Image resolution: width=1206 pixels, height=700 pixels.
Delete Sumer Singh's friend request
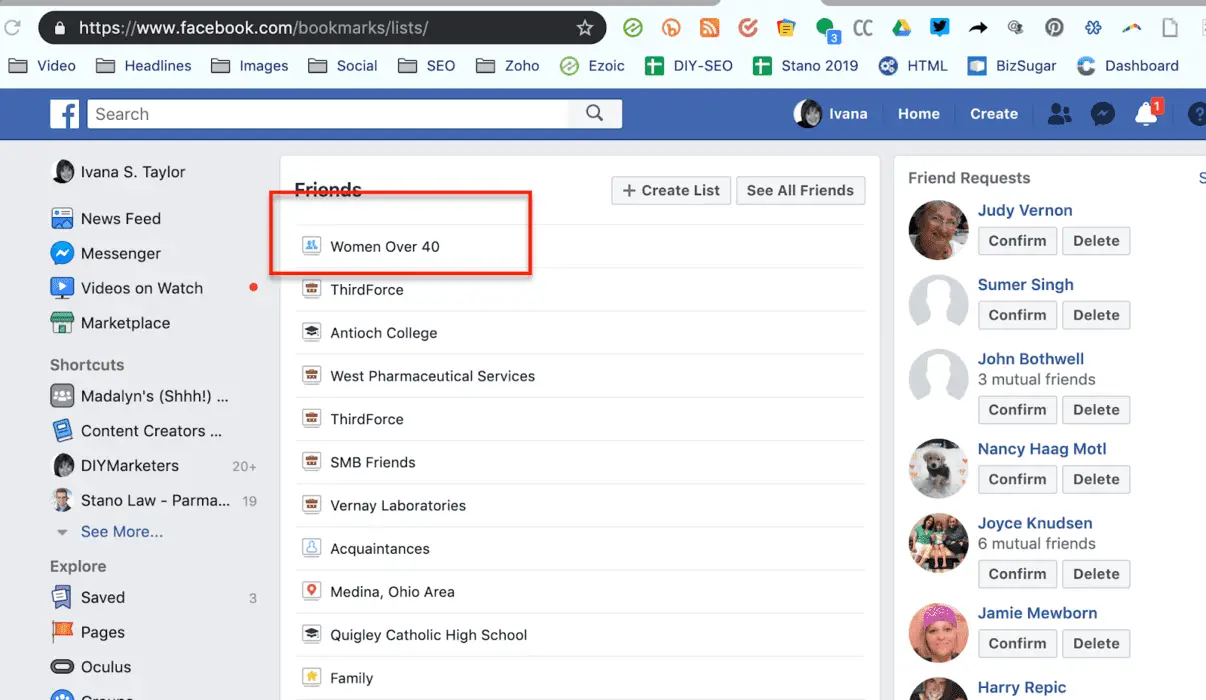[x=1096, y=315]
